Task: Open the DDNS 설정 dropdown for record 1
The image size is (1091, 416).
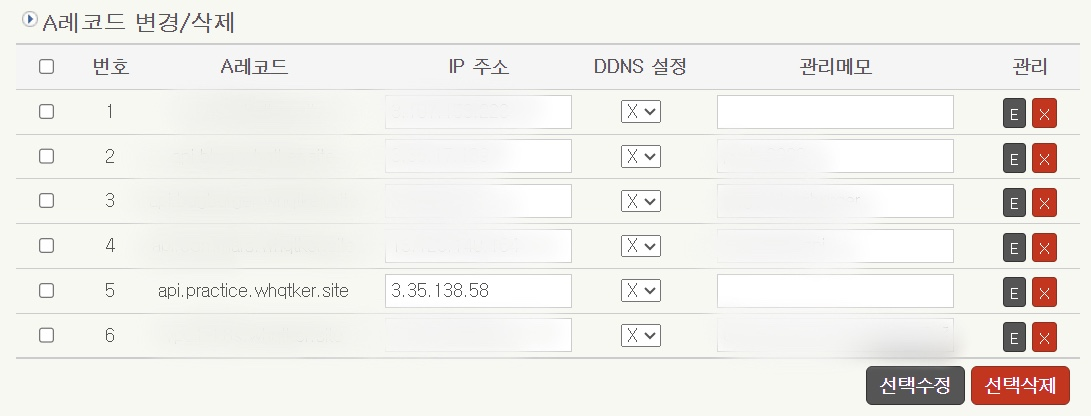Action: point(640,112)
